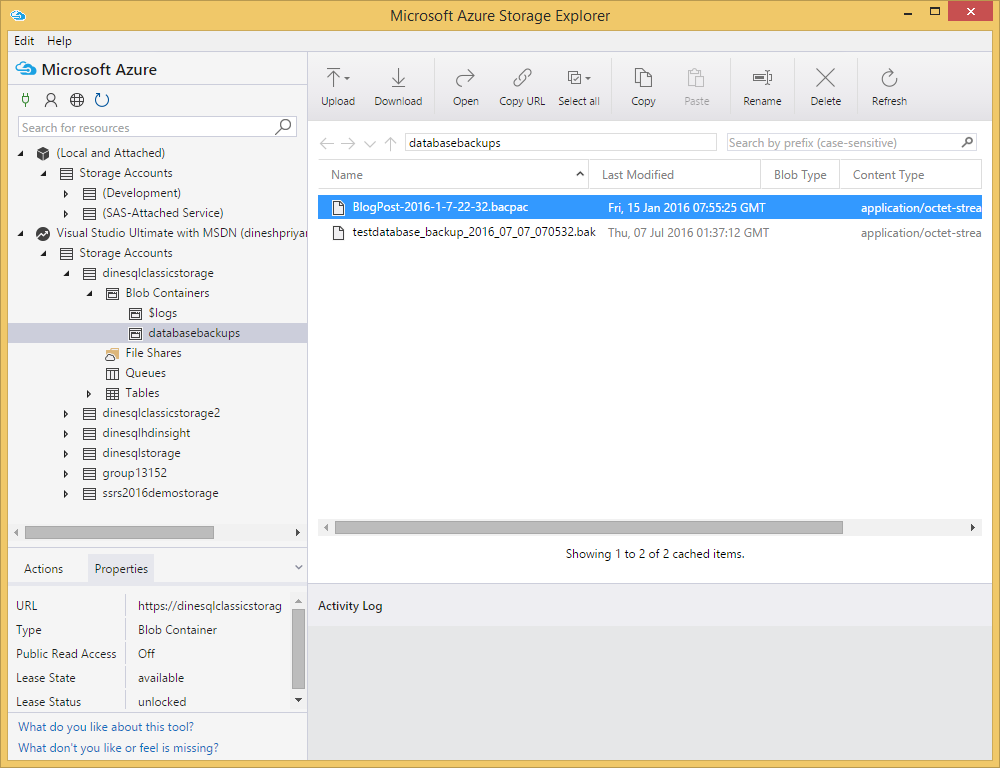Viewport: 1000px width, 768px height.
Task: Go forward with the right arrow
Action: click(348, 144)
